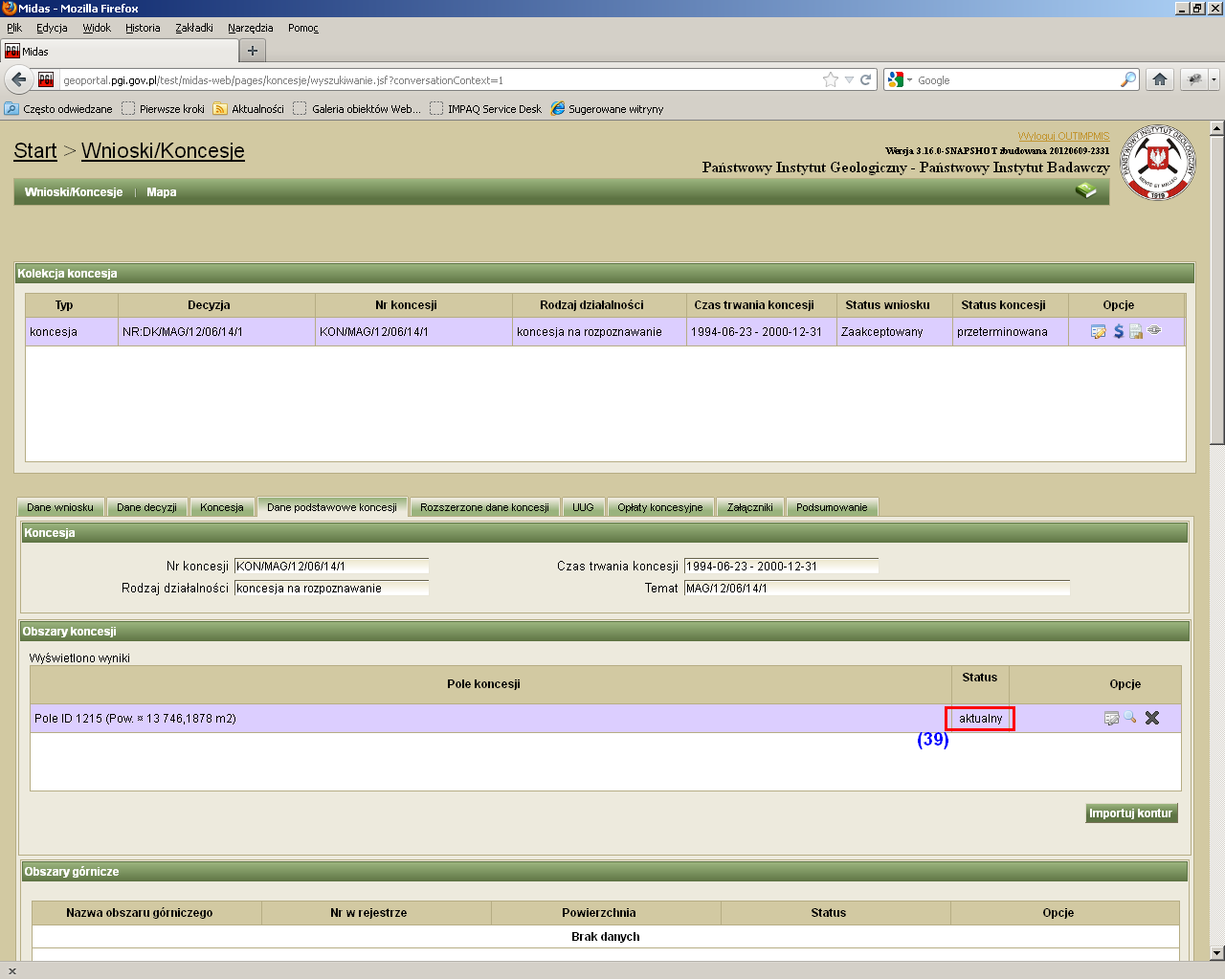Click the page scrollbar down arrow

coord(1217,953)
